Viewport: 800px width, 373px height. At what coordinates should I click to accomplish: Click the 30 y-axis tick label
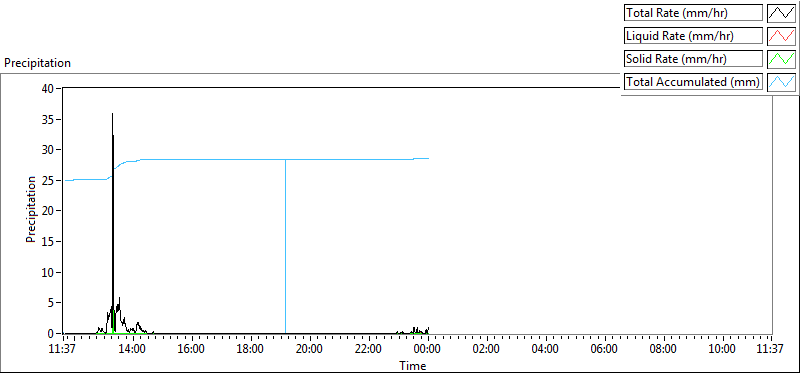(47, 150)
